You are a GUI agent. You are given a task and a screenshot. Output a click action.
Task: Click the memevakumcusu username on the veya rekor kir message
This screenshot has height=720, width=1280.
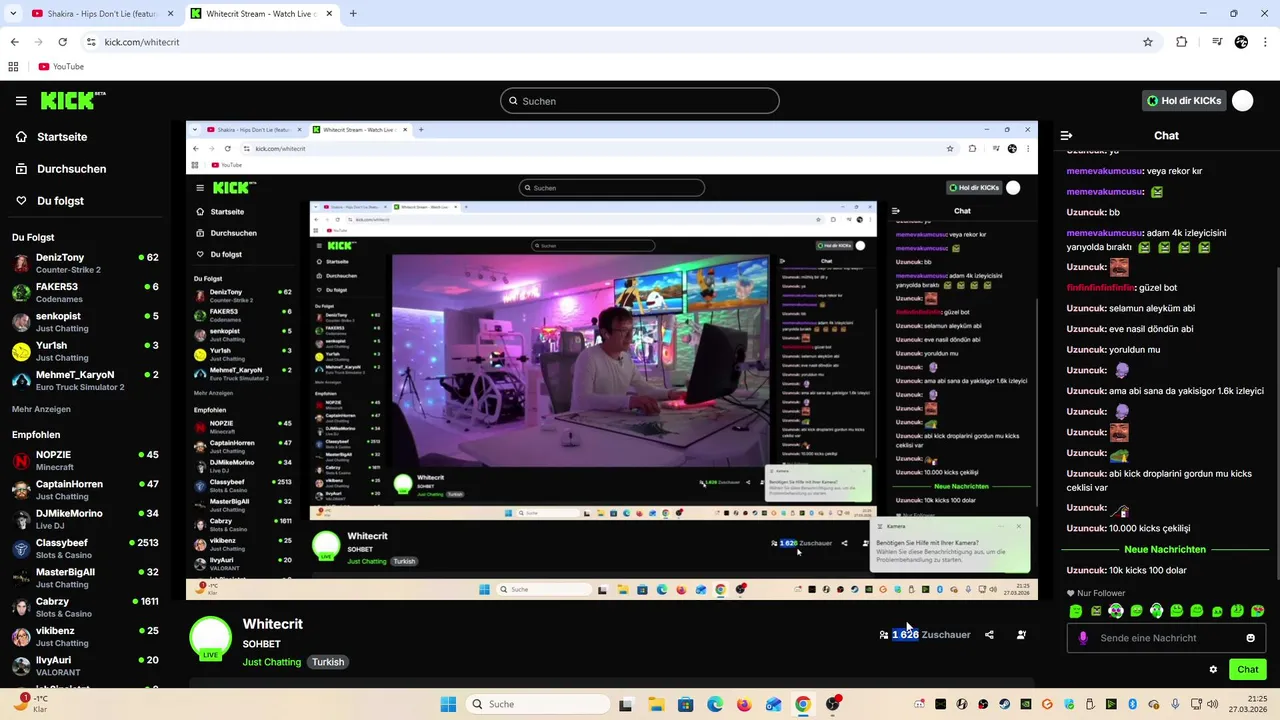1105,171
